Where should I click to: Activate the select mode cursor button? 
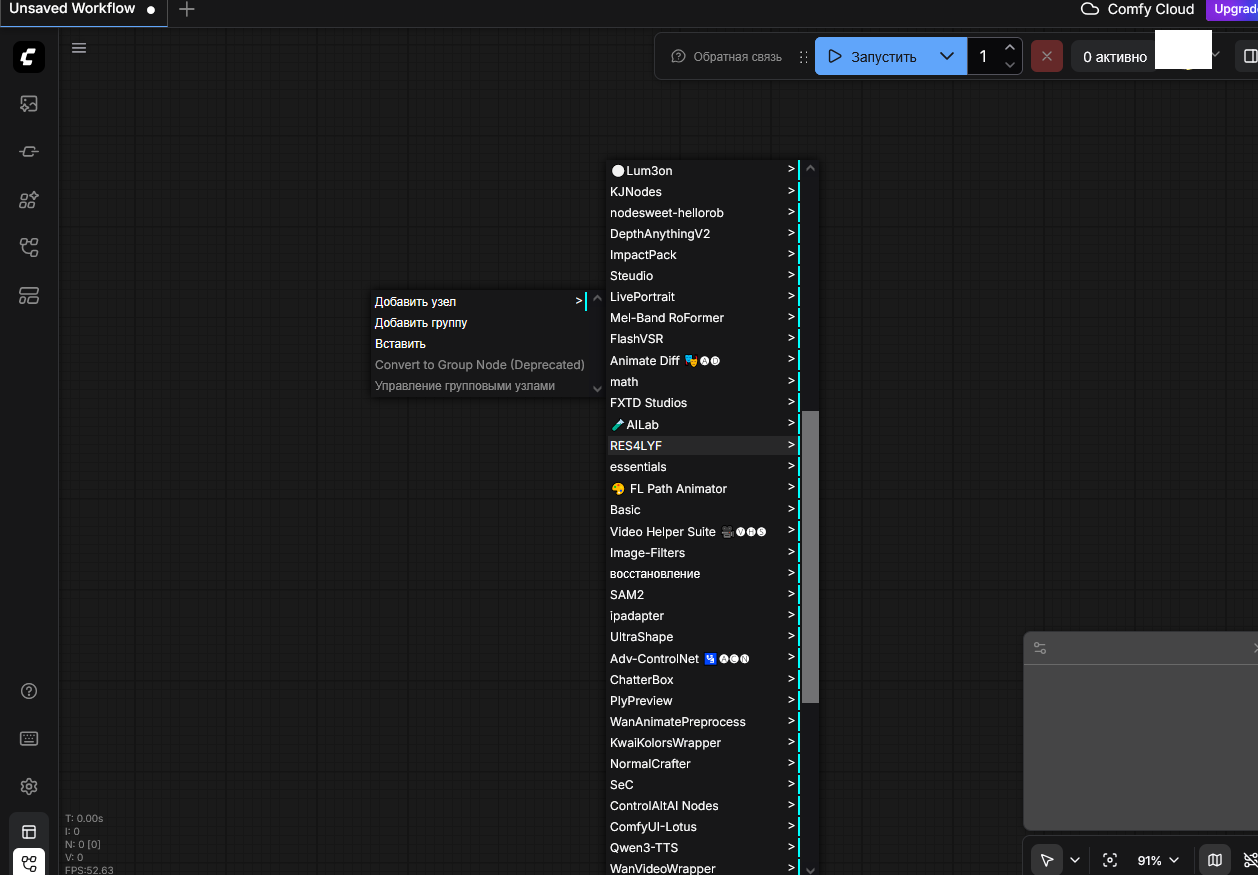point(1047,860)
